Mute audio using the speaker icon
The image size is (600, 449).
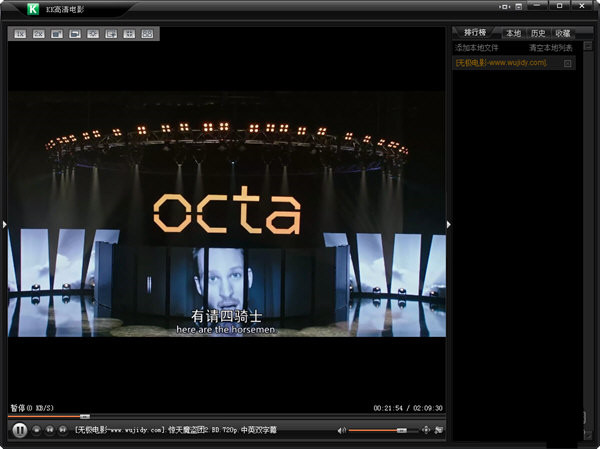point(341,430)
